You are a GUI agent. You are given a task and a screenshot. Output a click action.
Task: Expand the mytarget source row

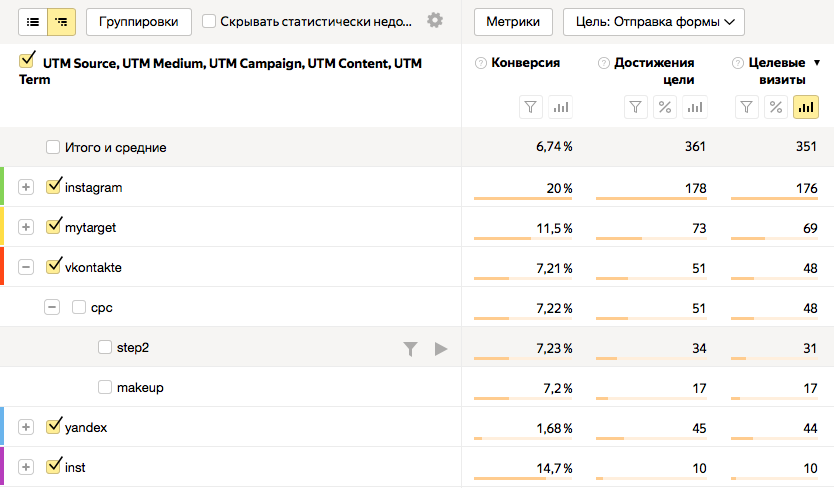tap(26, 227)
